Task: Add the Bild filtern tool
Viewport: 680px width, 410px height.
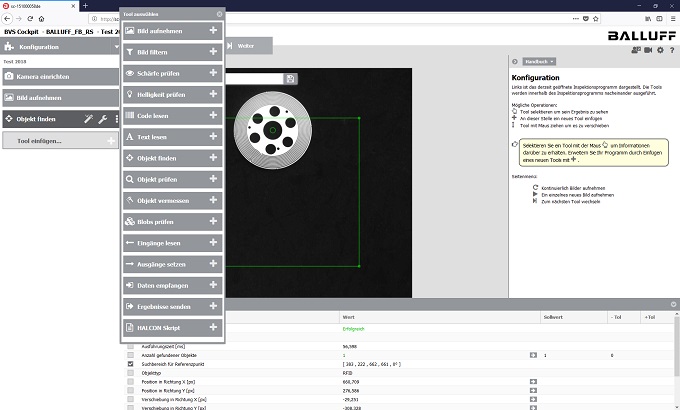Action: (x=213, y=52)
